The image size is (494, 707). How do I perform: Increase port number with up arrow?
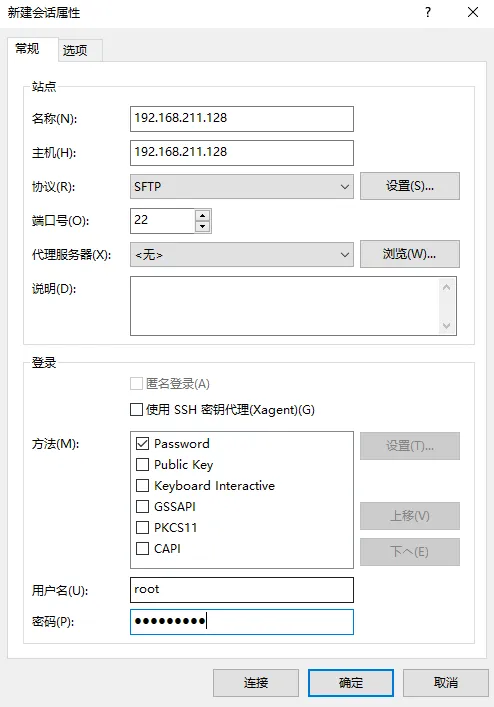click(x=202, y=216)
